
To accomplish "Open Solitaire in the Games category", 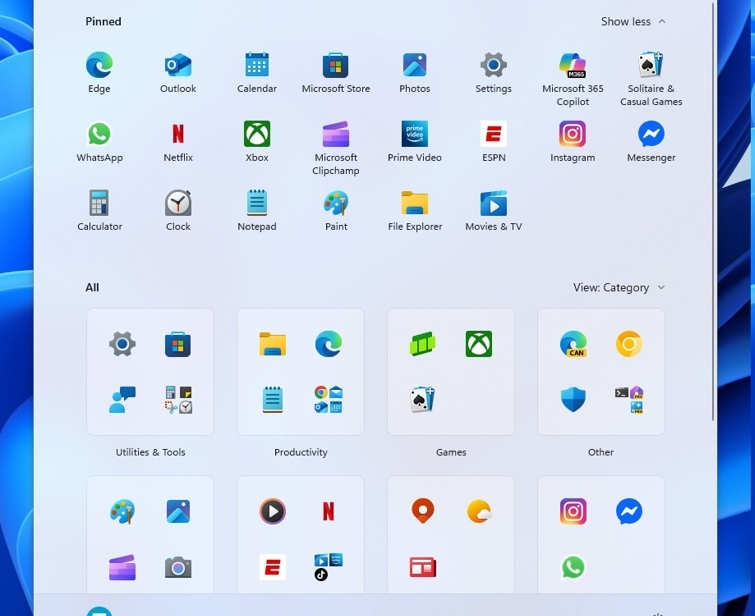I will (x=423, y=399).
